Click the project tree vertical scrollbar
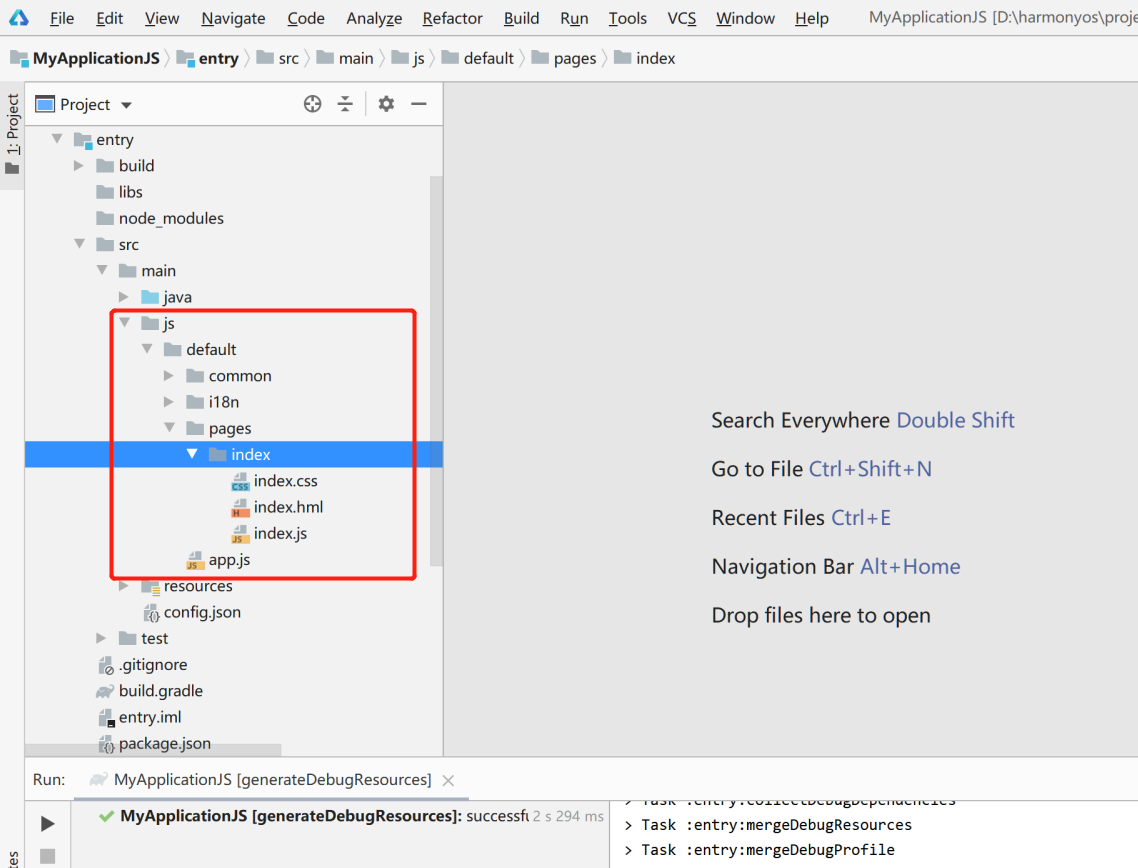Image resolution: width=1138 pixels, height=868 pixels. tap(435, 370)
